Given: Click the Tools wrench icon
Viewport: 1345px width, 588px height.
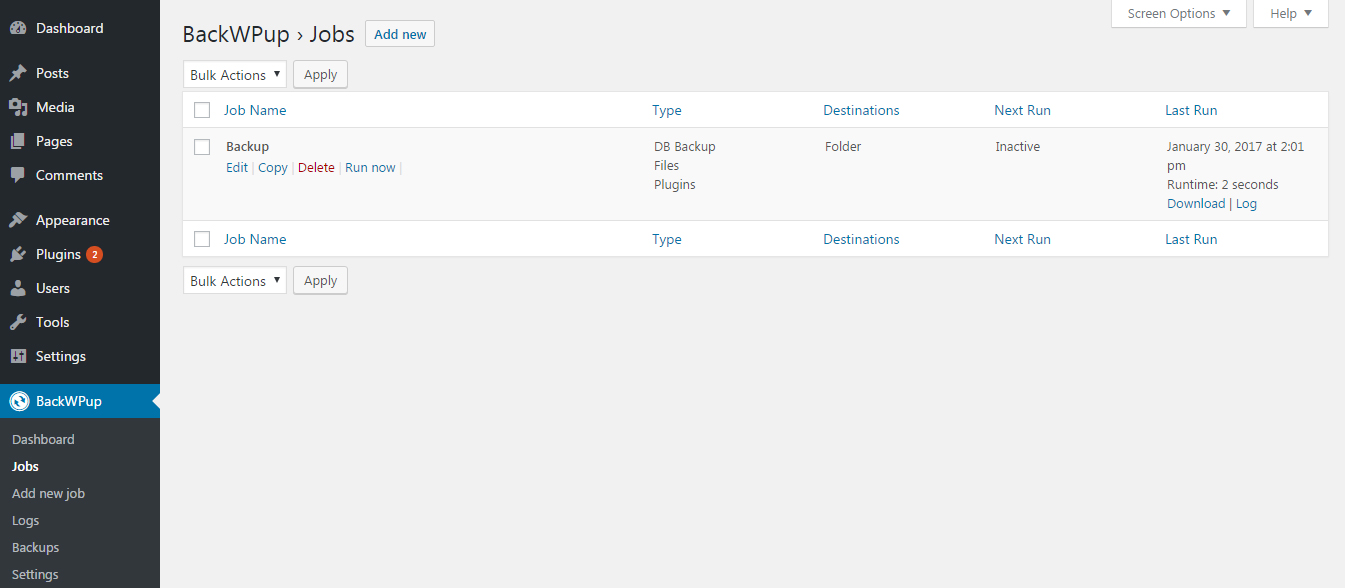Looking at the screenshot, I should (x=18, y=322).
